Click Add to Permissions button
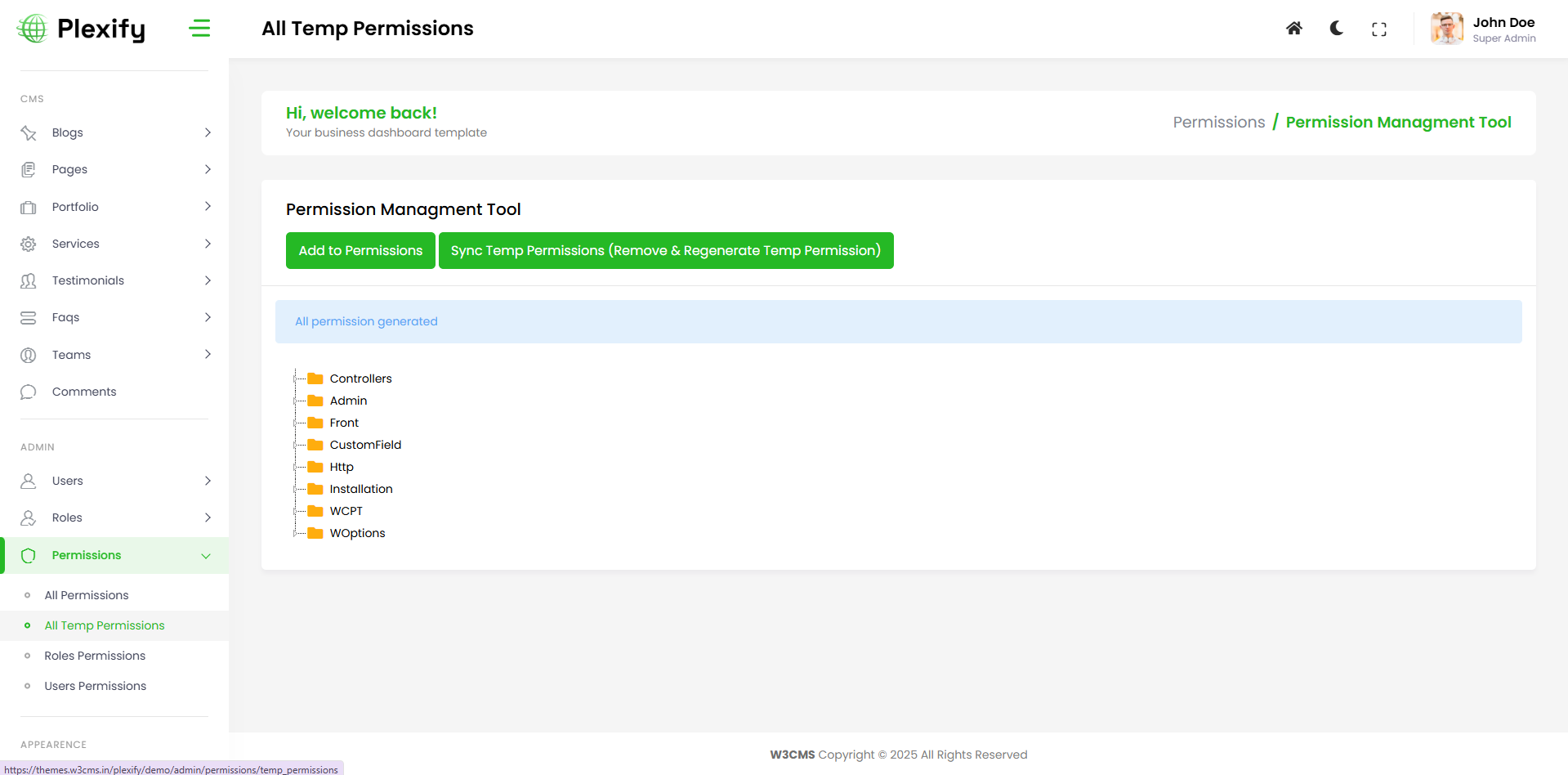The image size is (1568, 775). [x=360, y=250]
